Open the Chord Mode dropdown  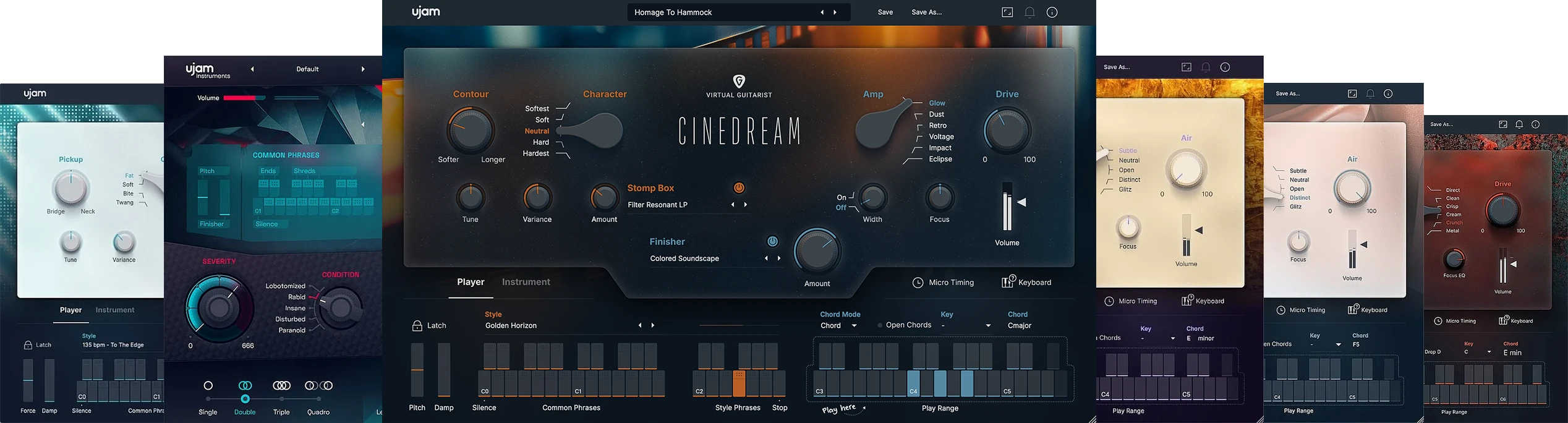coord(838,326)
